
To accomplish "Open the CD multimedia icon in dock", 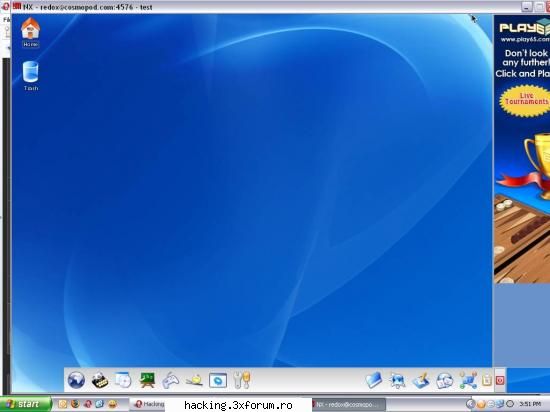I will pyautogui.click(x=123, y=380).
